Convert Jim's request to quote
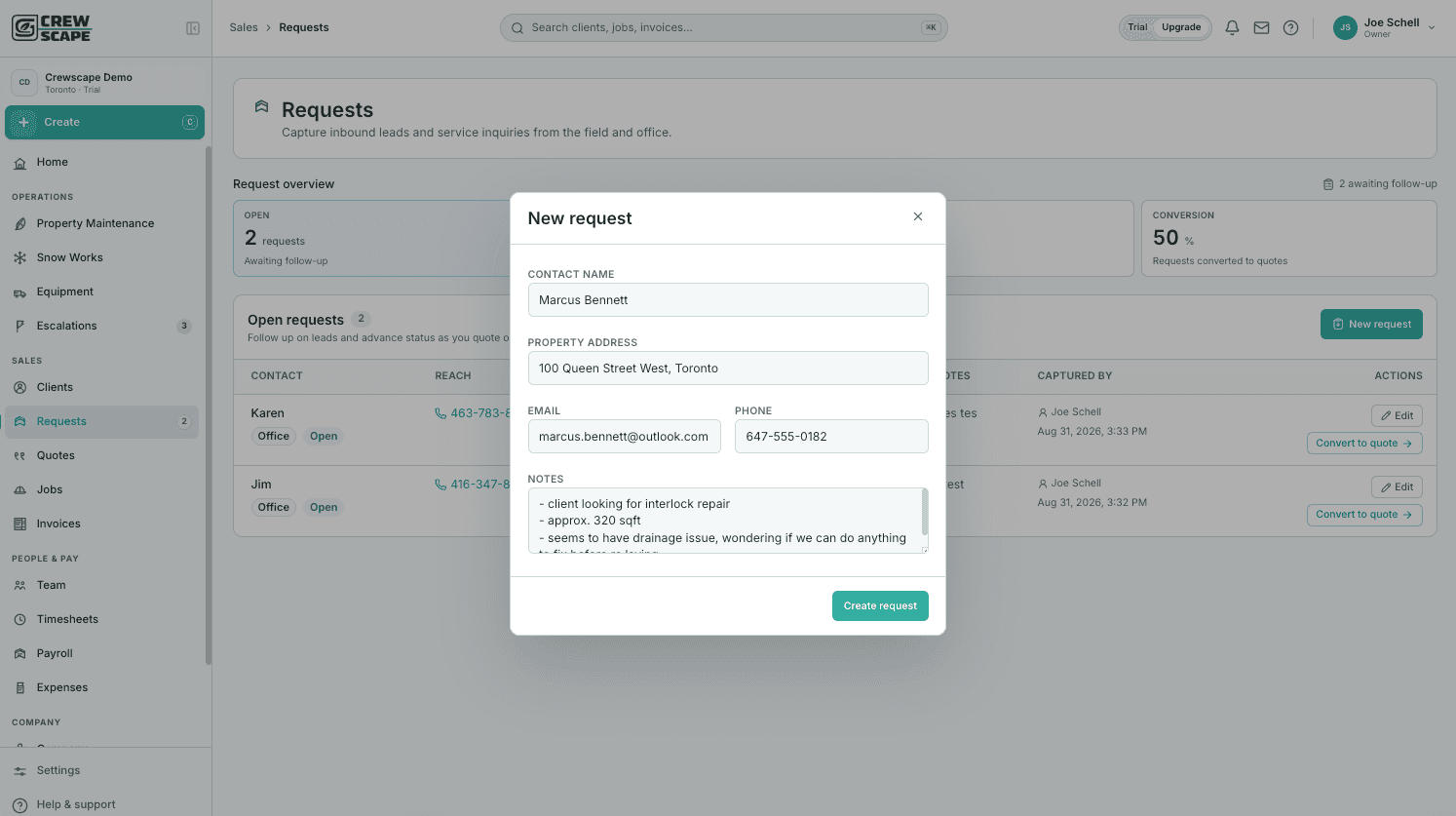1456x816 pixels. pyautogui.click(x=1364, y=515)
